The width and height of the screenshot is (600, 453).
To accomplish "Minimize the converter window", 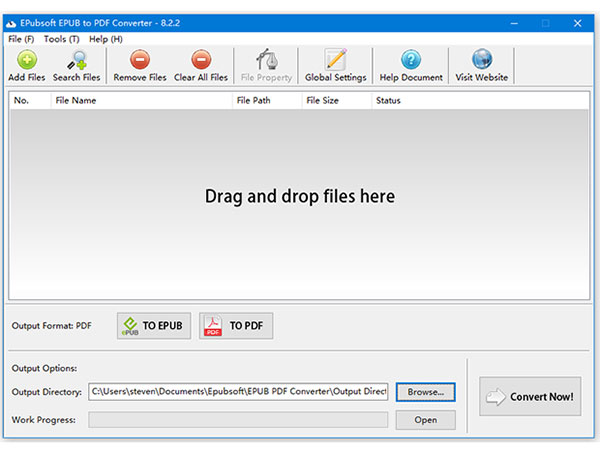I will (x=514, y=23).
